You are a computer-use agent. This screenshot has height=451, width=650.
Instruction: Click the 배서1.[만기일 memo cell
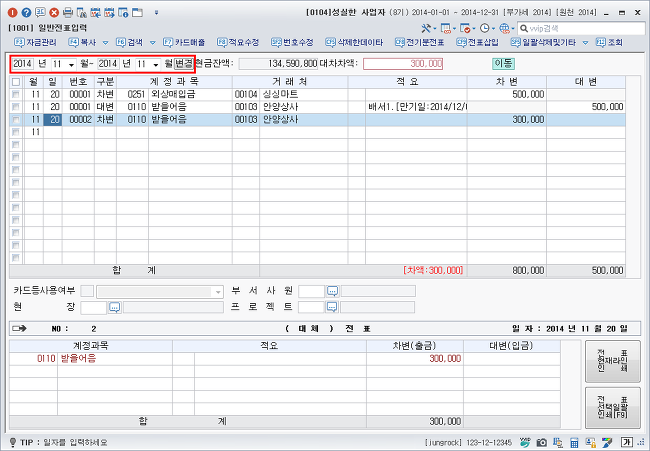(416, 107)
